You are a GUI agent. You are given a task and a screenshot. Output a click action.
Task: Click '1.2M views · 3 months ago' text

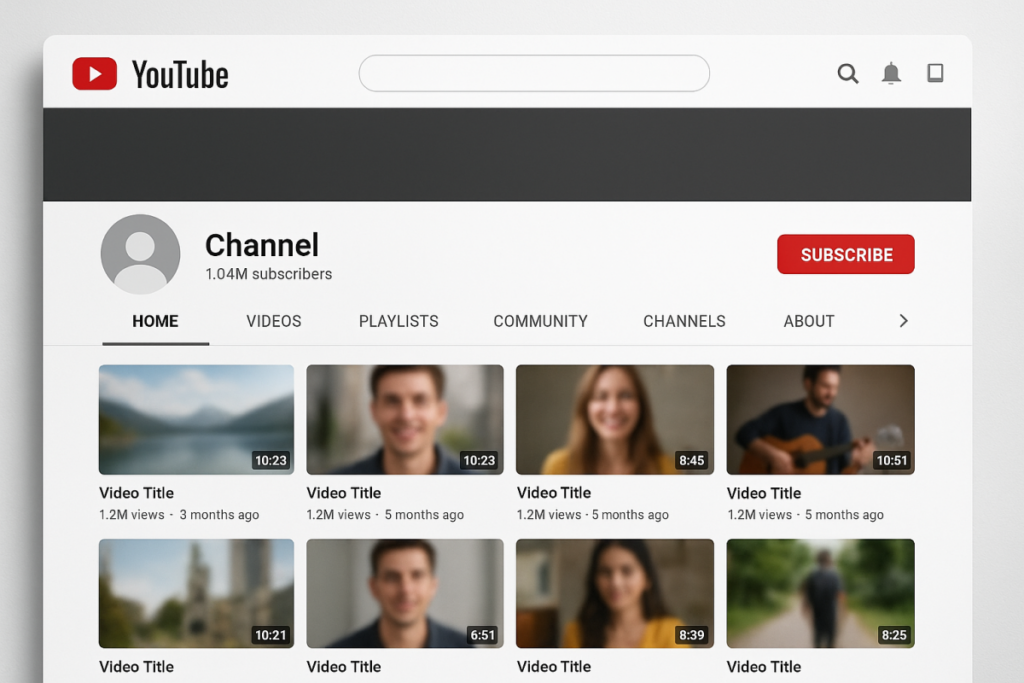pyautogui.click(x=179, y=515)
